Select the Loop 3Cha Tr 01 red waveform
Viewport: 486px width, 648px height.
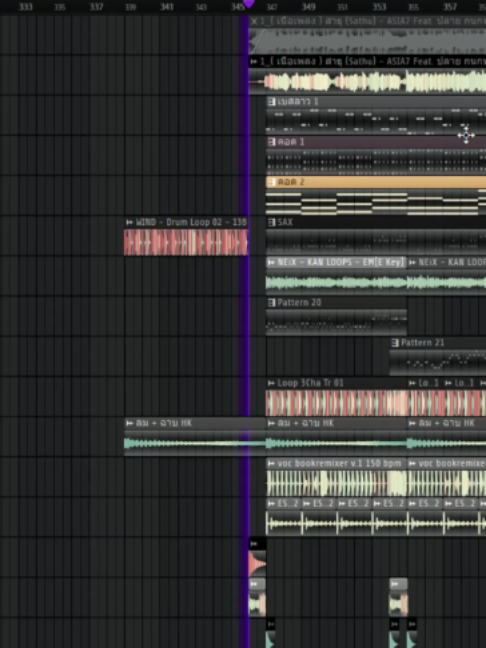(x=337, y=403)
